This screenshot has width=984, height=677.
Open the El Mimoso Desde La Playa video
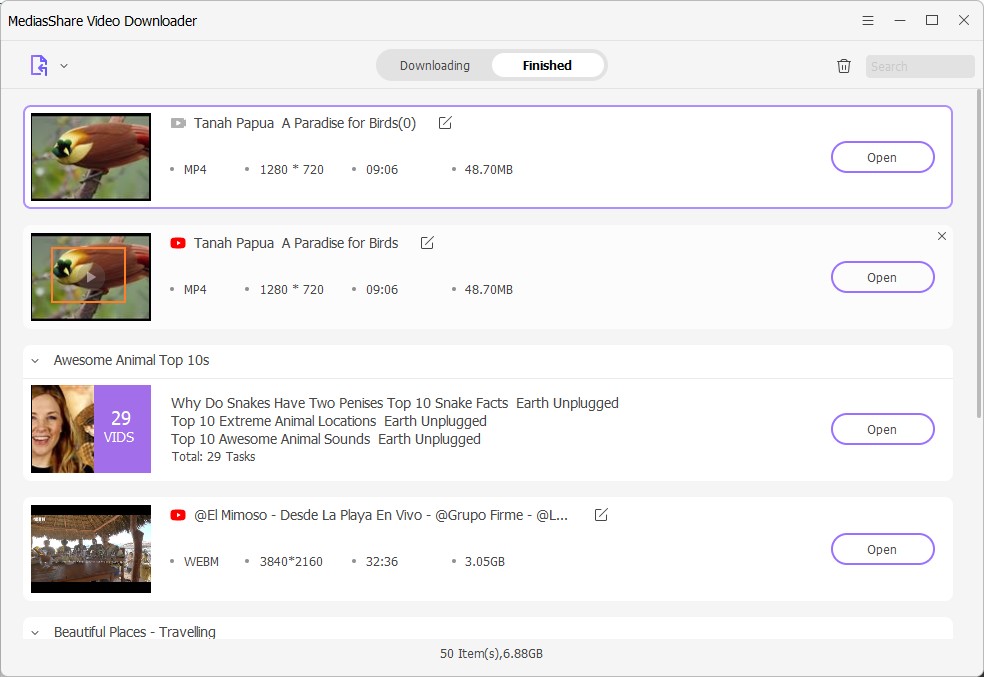pyautogui.click(x=882, y=549)
